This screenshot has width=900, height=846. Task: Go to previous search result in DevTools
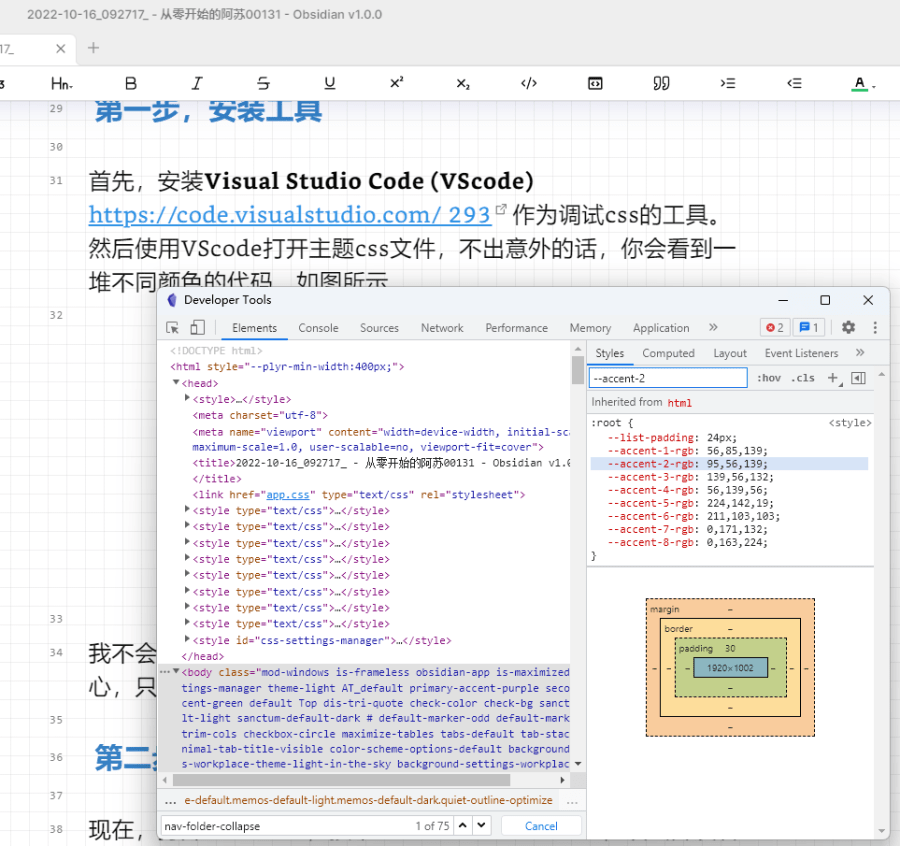point(463,825)
